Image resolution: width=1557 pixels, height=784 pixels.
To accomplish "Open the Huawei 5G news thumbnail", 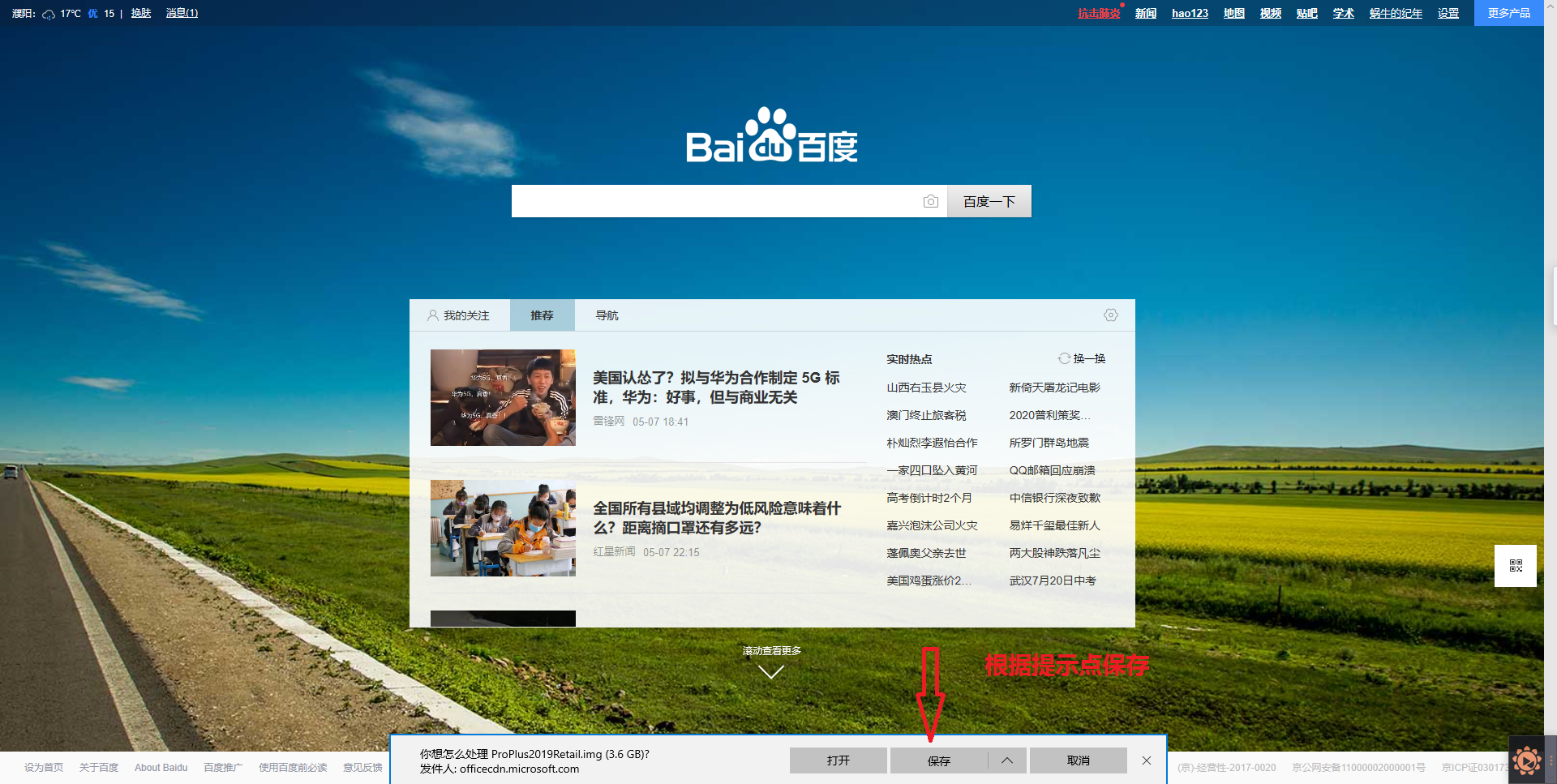I will point(503,397).
